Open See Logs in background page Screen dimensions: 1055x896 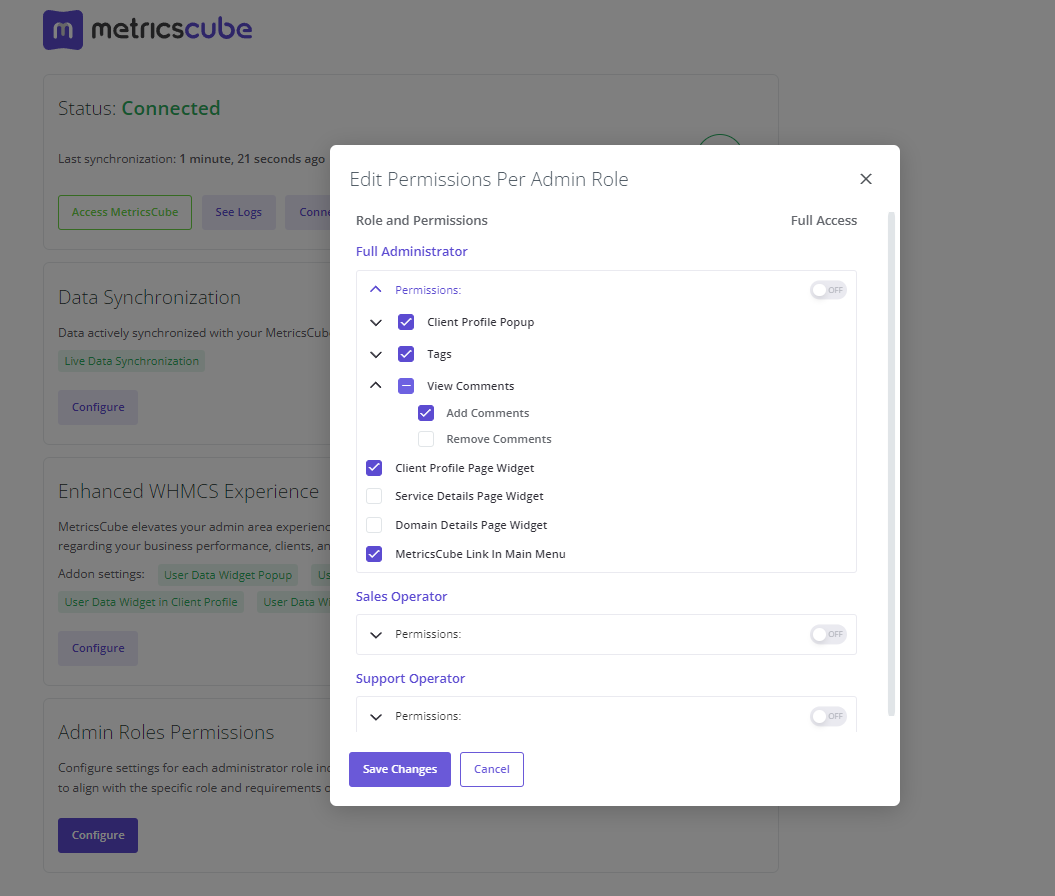[x=239, y=213]
